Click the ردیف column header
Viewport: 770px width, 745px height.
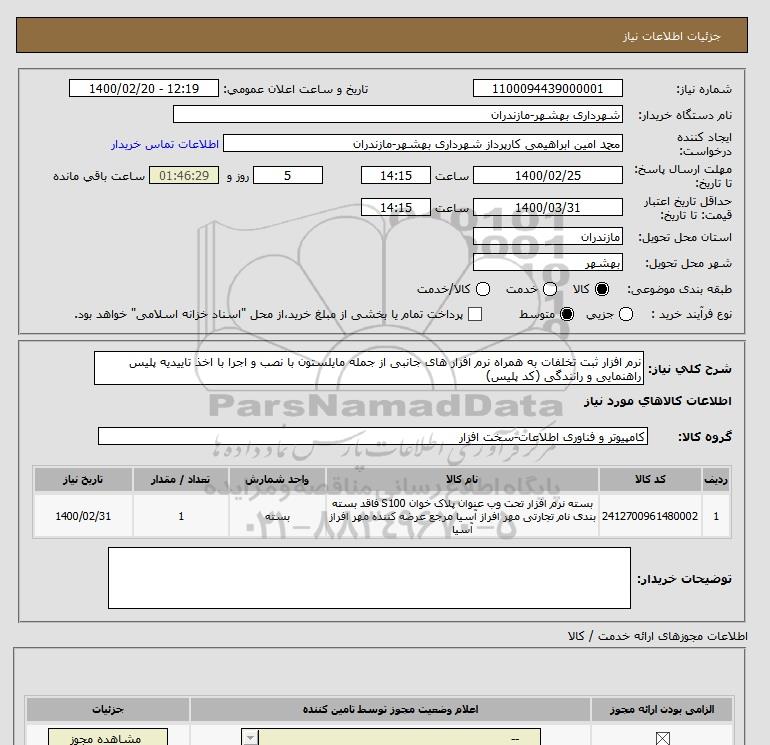tap(716, 479)
